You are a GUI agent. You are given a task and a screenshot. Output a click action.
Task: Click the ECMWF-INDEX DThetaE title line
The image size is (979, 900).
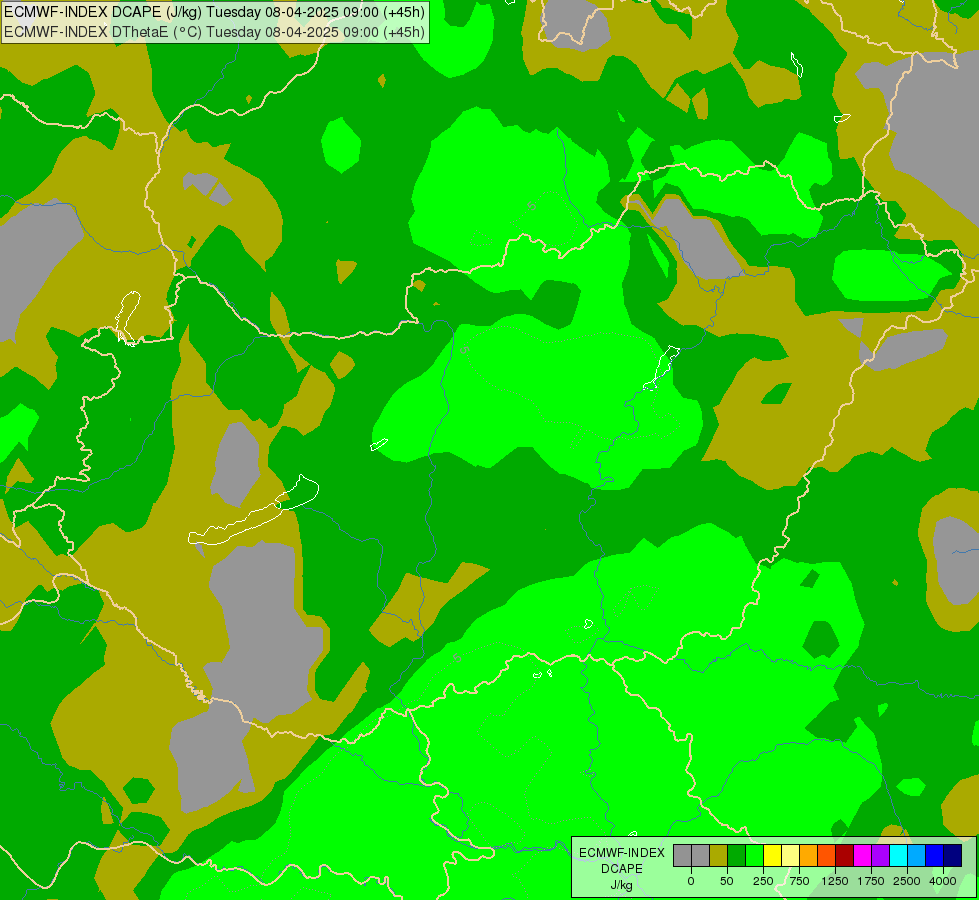click(x=215, y=32)
